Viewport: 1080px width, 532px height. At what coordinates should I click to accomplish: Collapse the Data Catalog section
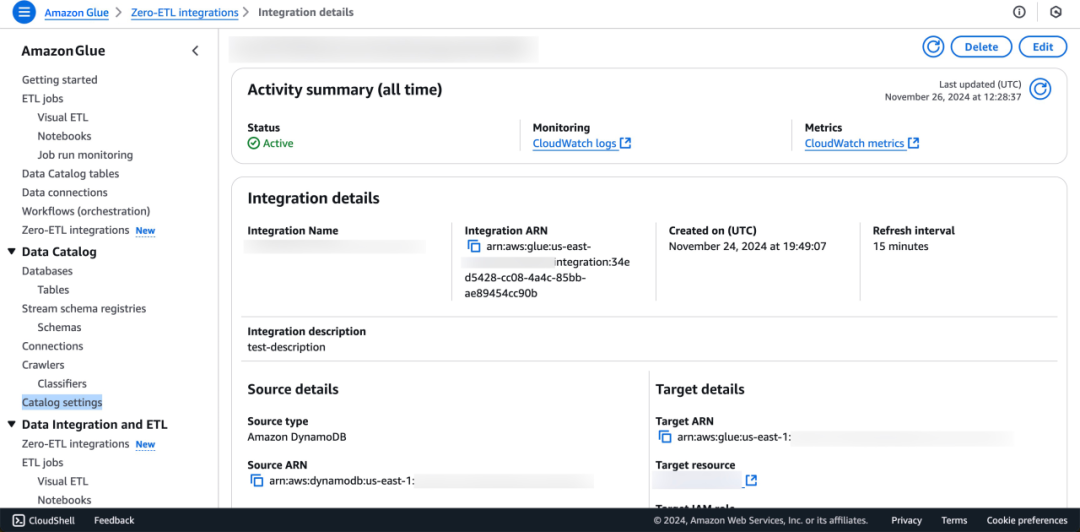point(12,252)
